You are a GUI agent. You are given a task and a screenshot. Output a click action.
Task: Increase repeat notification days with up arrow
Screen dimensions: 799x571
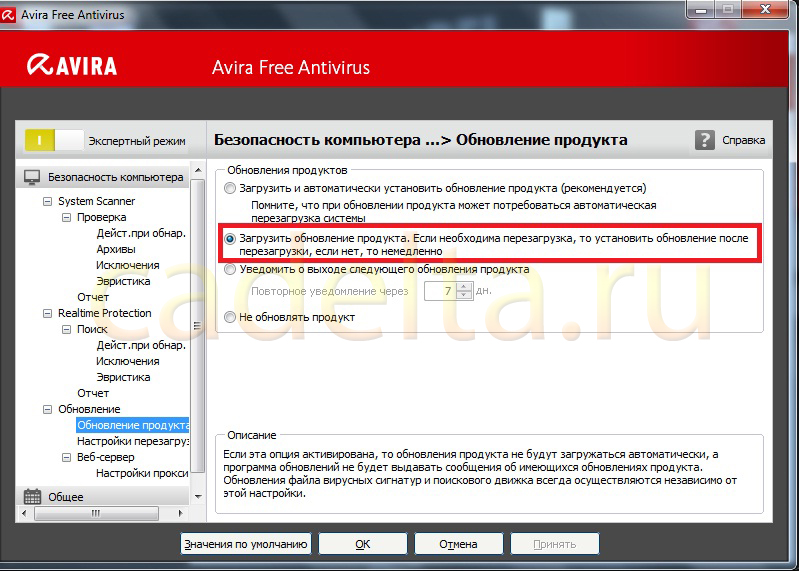tap(464, 287)
